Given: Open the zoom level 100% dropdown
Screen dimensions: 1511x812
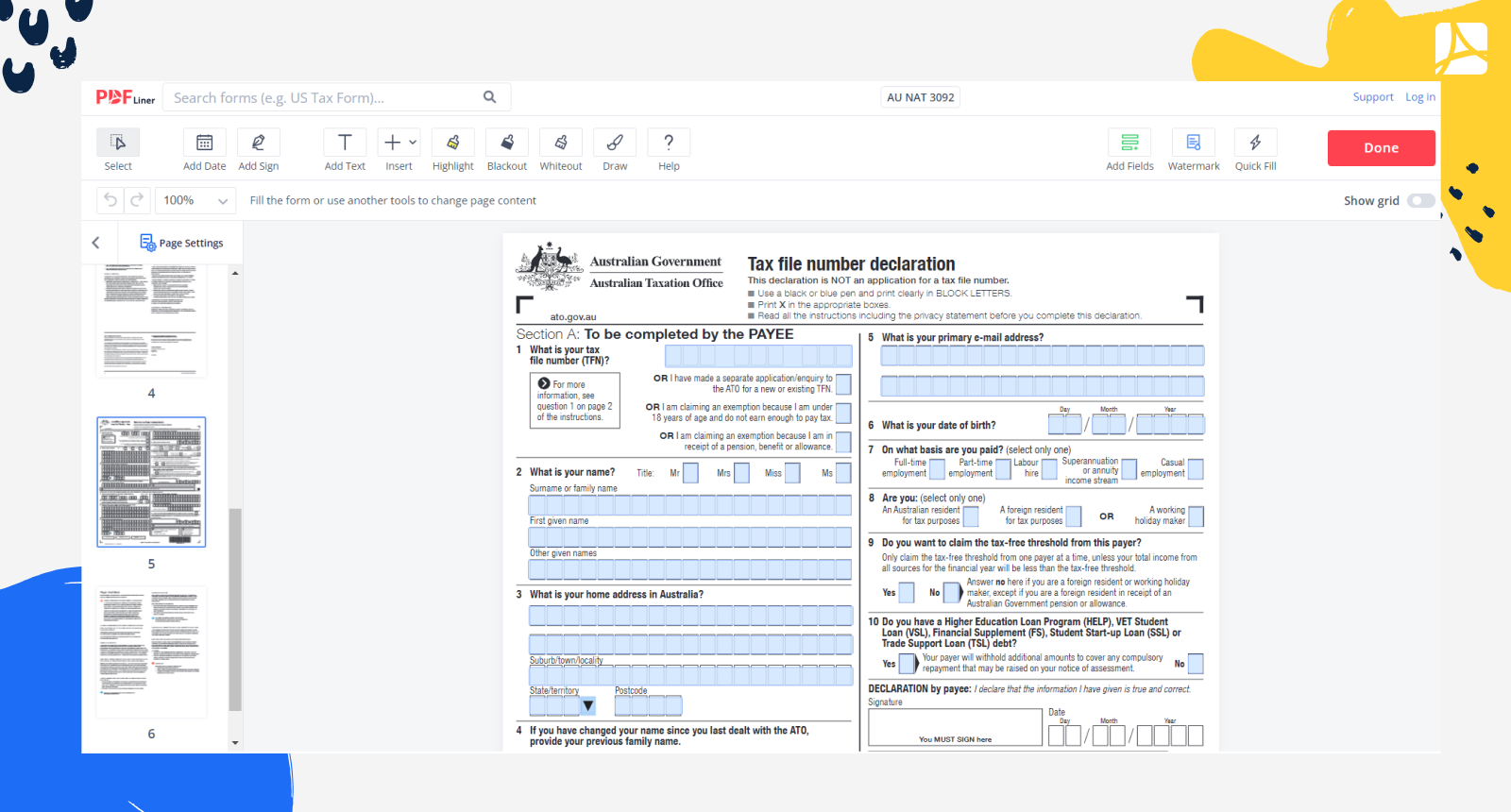Looking at the screenshot, I should (x=196, y=200).
